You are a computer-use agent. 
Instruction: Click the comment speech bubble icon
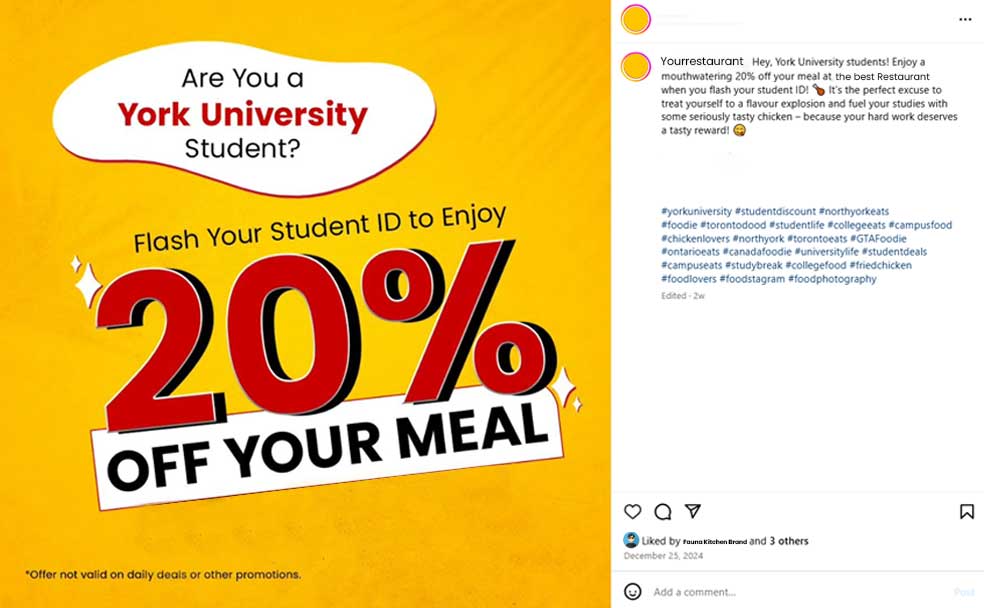pyautogui.click(x=662, y=512)
